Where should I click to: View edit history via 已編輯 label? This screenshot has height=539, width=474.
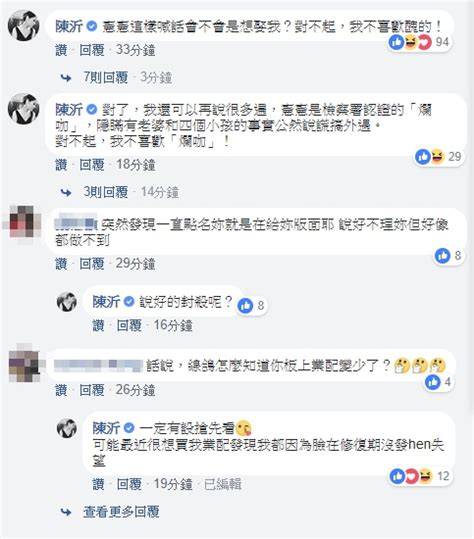(x=223, y=484)
